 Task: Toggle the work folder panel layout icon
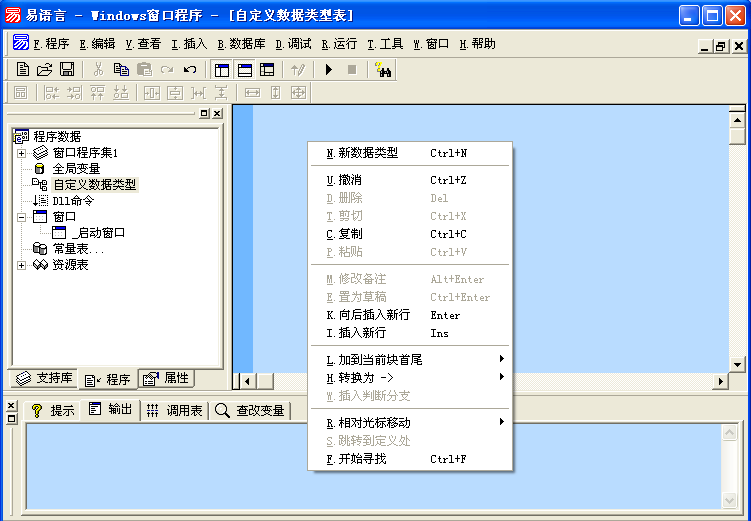[x=222, y=70]
